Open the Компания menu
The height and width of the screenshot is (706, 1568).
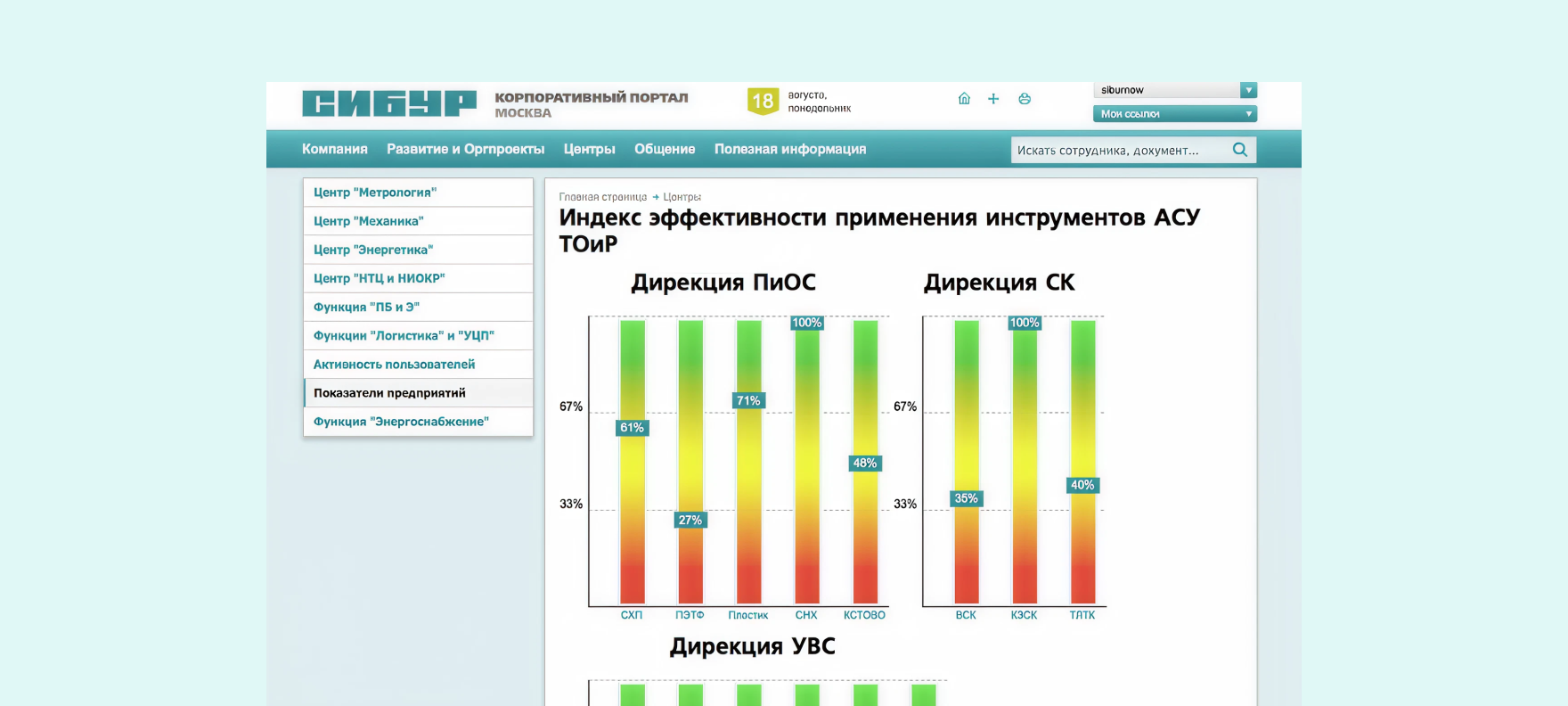pyautogui.click(x=335, y=149)
